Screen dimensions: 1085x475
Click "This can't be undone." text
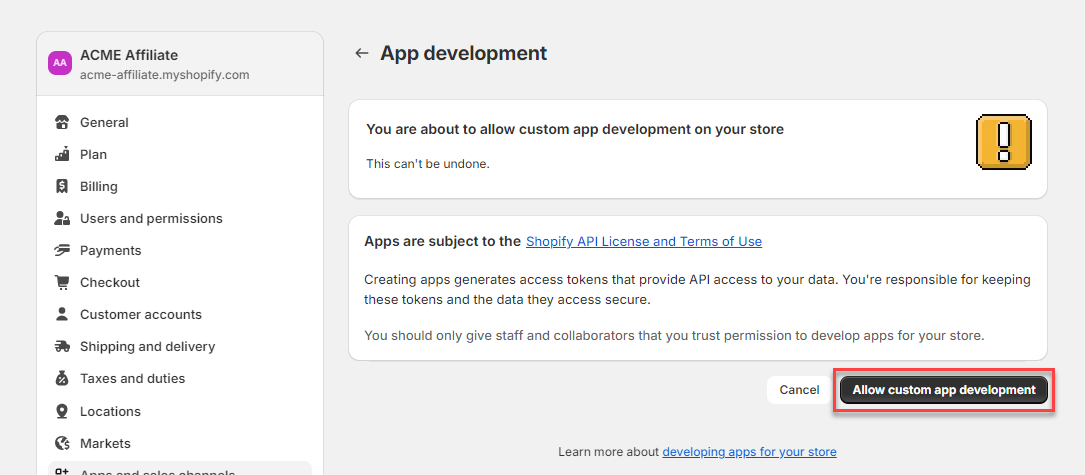tap(428, 164)
